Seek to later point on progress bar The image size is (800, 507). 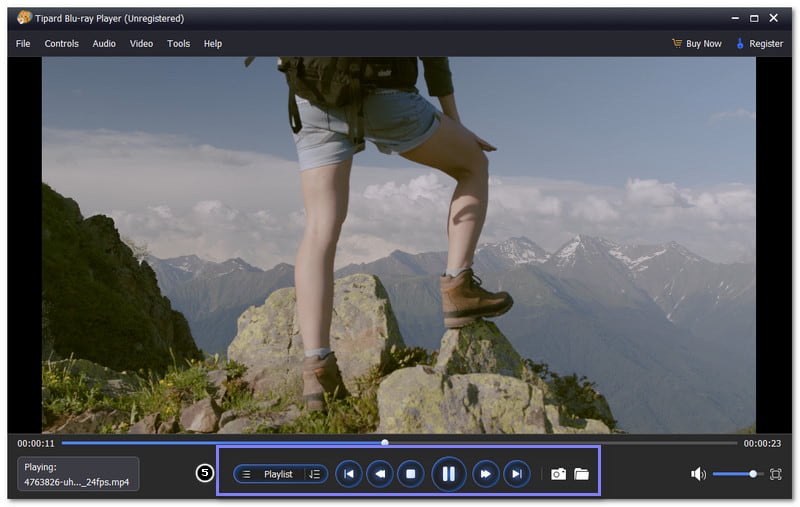(561, 443)
